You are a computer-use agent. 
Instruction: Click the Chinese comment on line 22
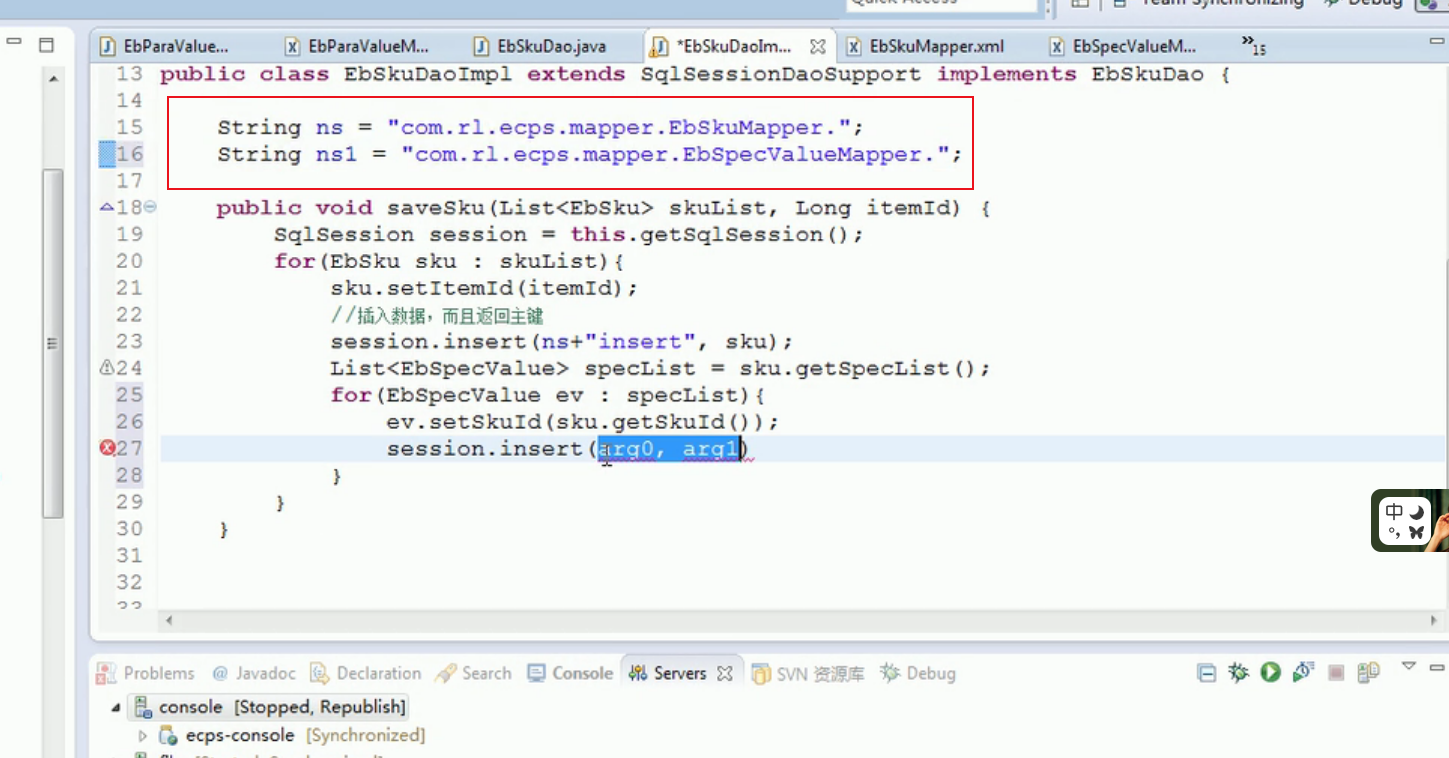[437, 315]
